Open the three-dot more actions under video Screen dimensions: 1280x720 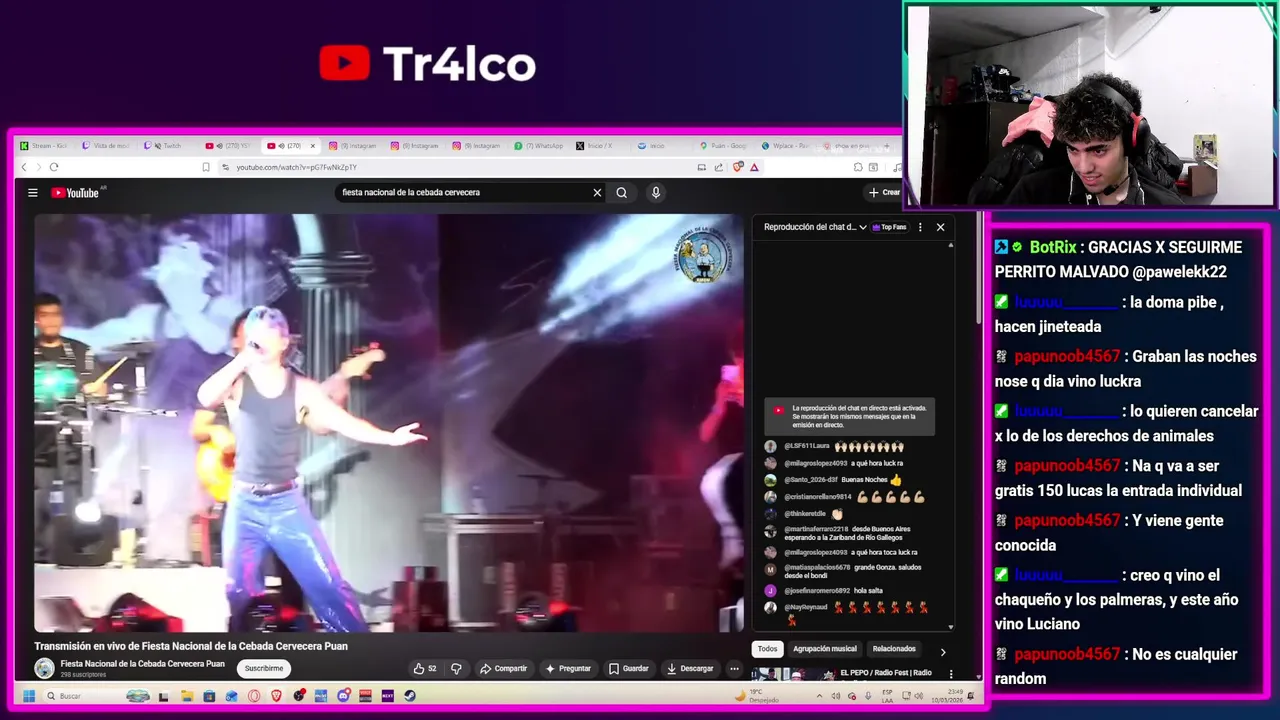734,668
